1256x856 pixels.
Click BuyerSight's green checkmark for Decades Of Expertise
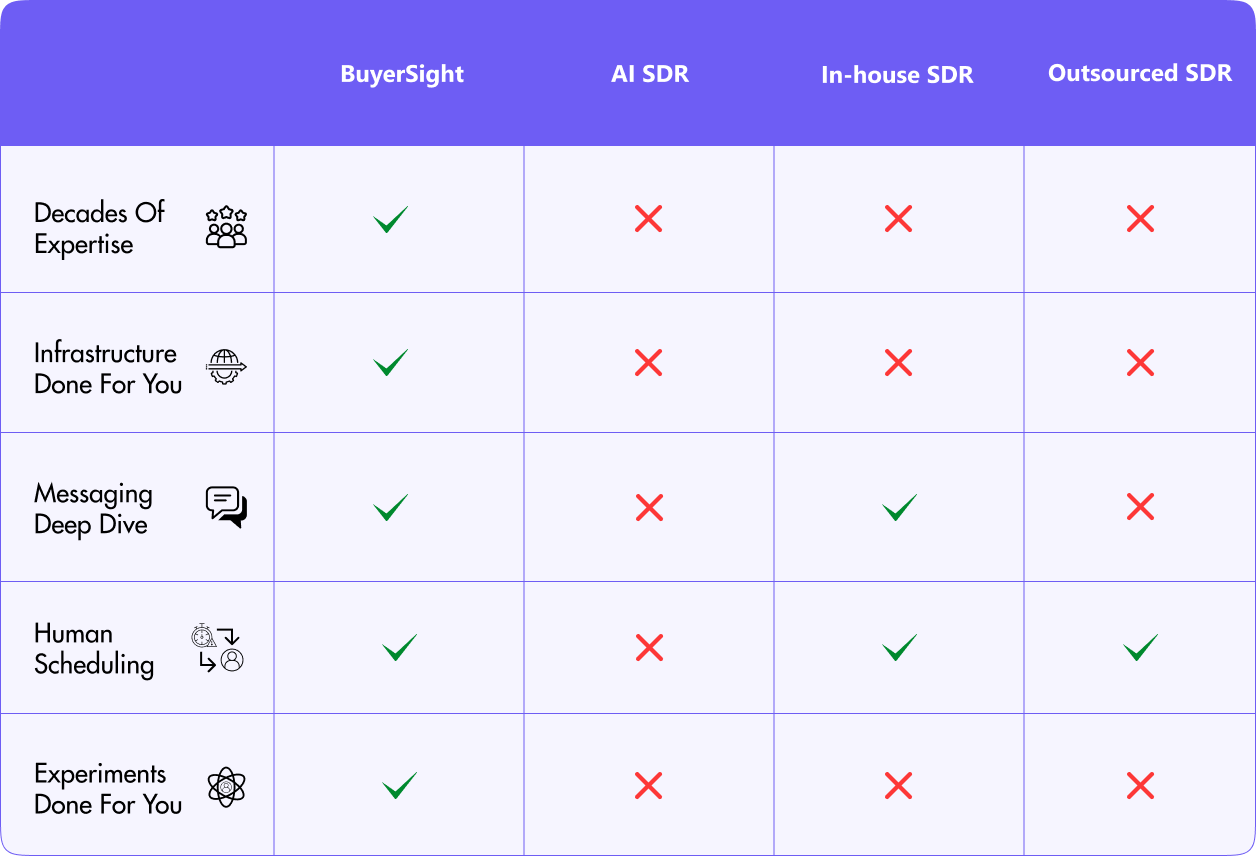point(390,219)
